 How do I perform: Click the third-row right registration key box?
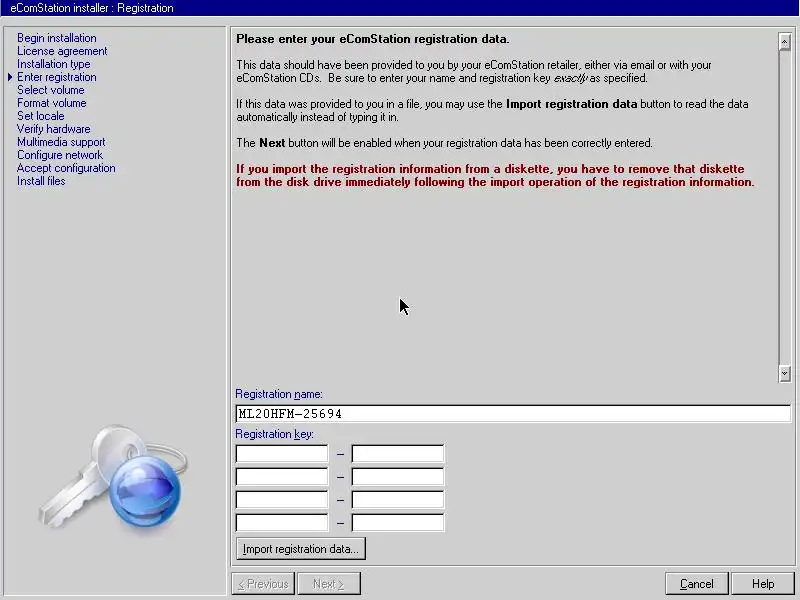coord(398,499)
